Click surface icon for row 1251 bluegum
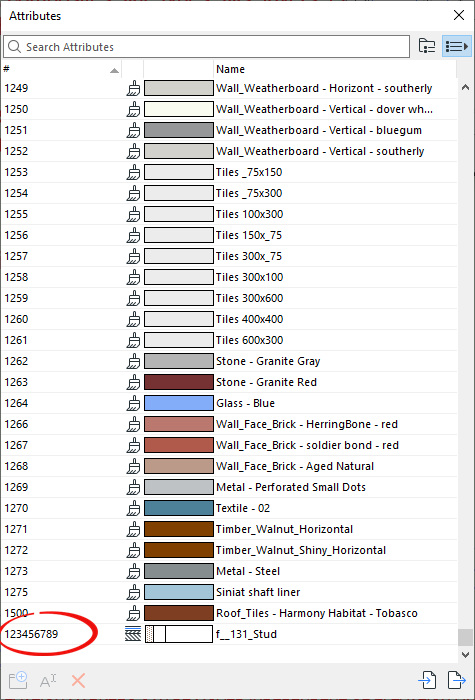The width and height of the screenshot is (475, 700). [133, 130]
